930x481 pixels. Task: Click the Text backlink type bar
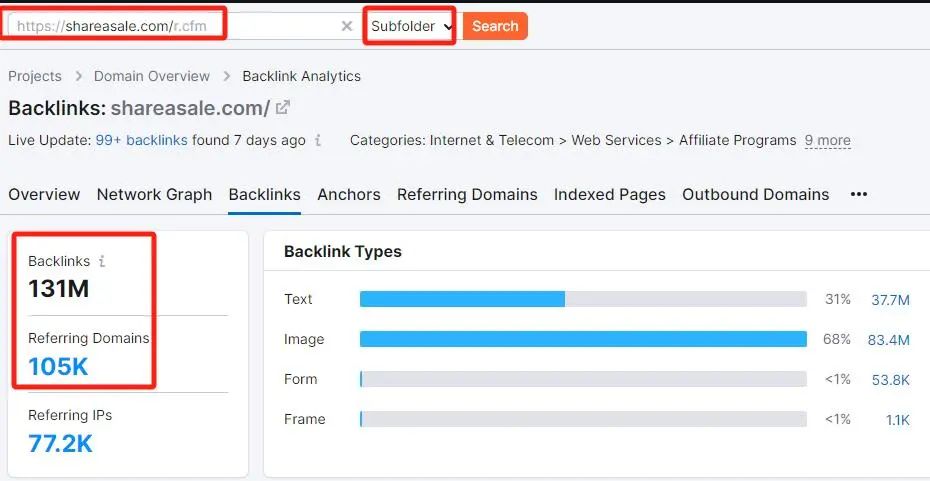[x=583, y=299]
